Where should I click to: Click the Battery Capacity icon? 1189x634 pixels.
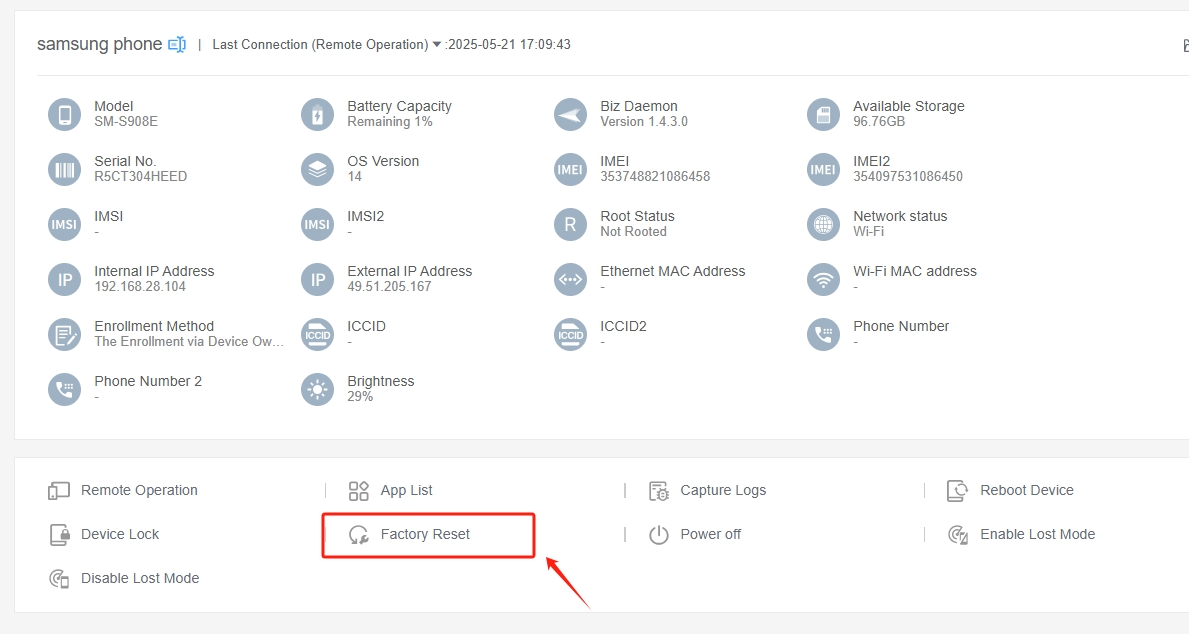coord(317,114)
